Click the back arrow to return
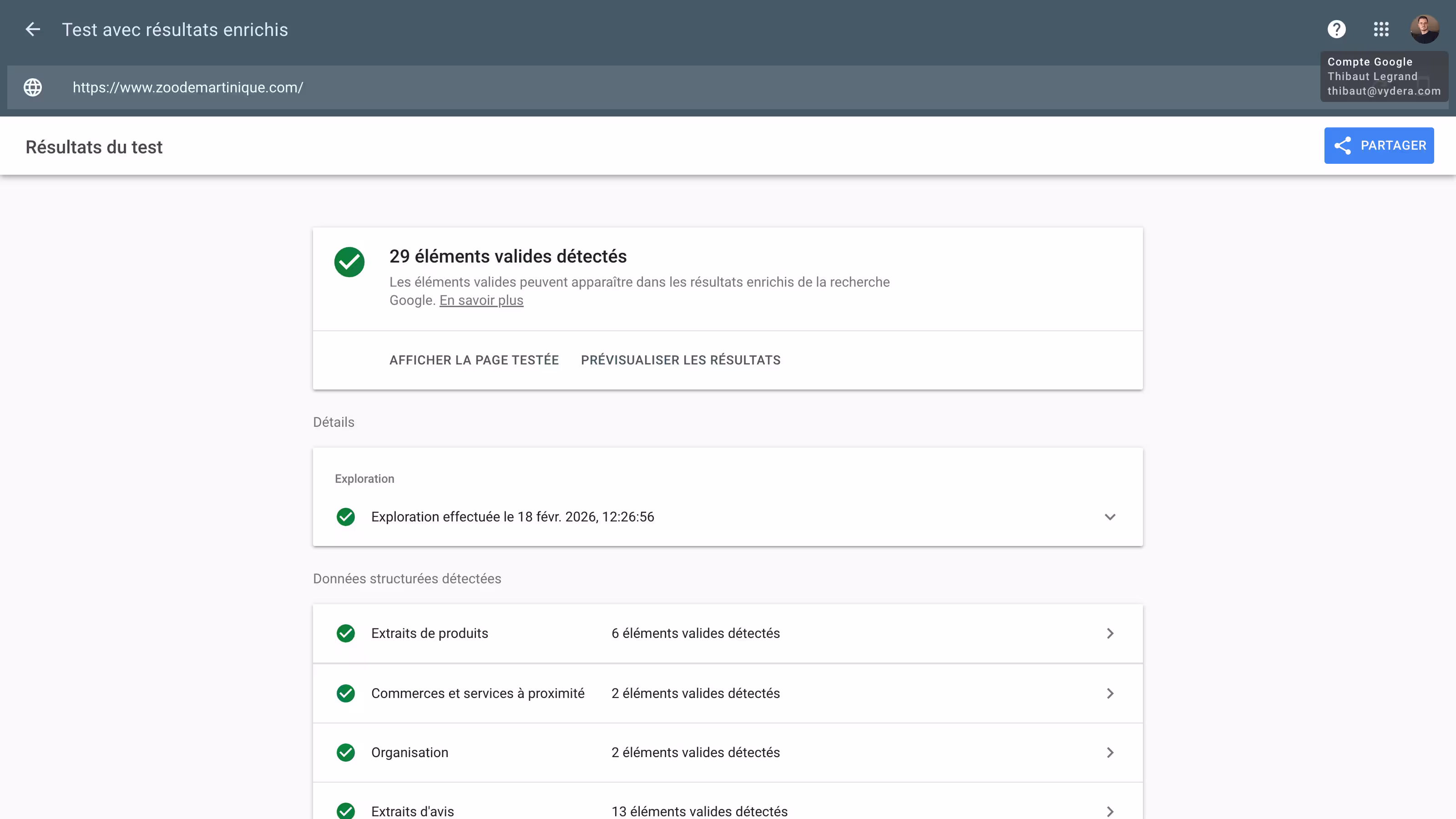This screenshot has height=819, width=1456. tap(33, 30)
